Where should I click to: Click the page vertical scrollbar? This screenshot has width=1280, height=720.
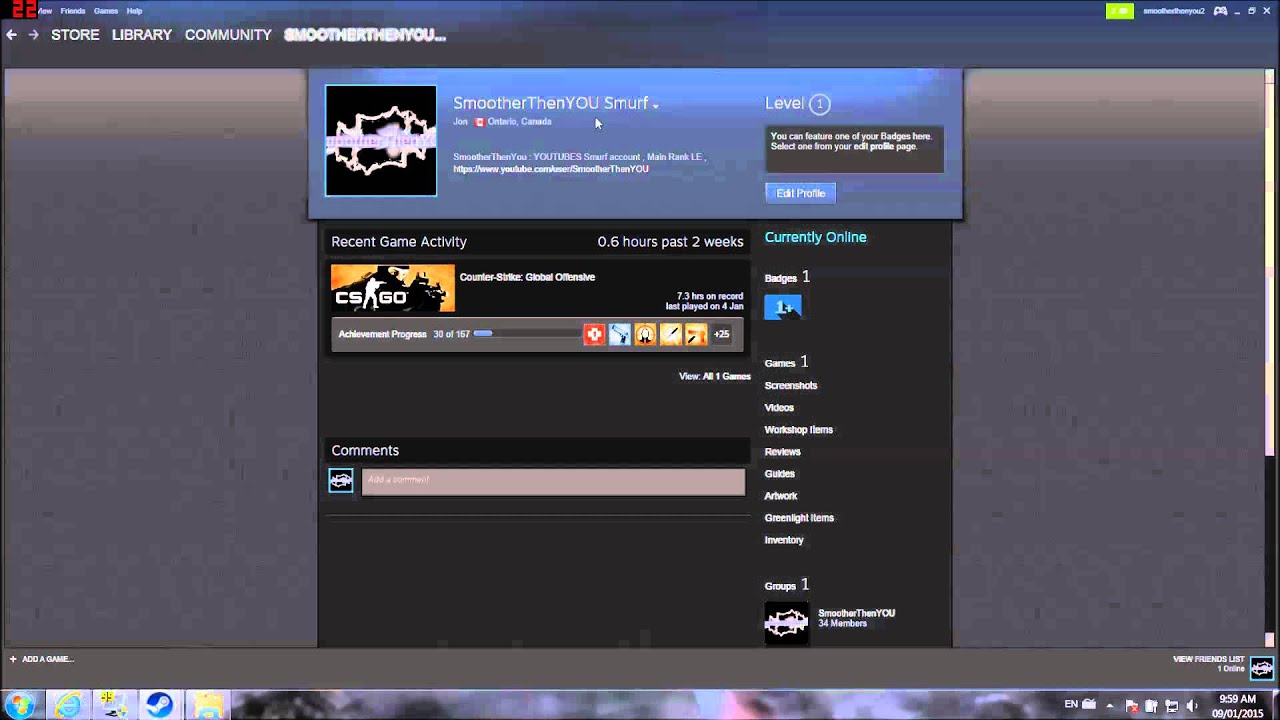[1270, 360]
